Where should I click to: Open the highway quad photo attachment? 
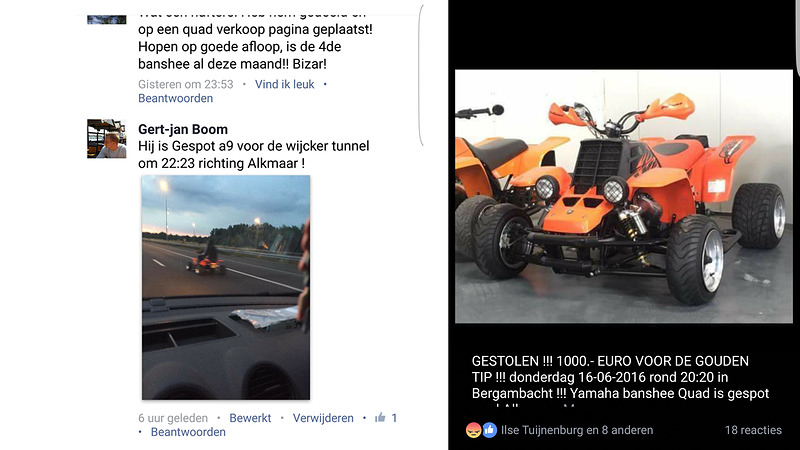point(226,287)
